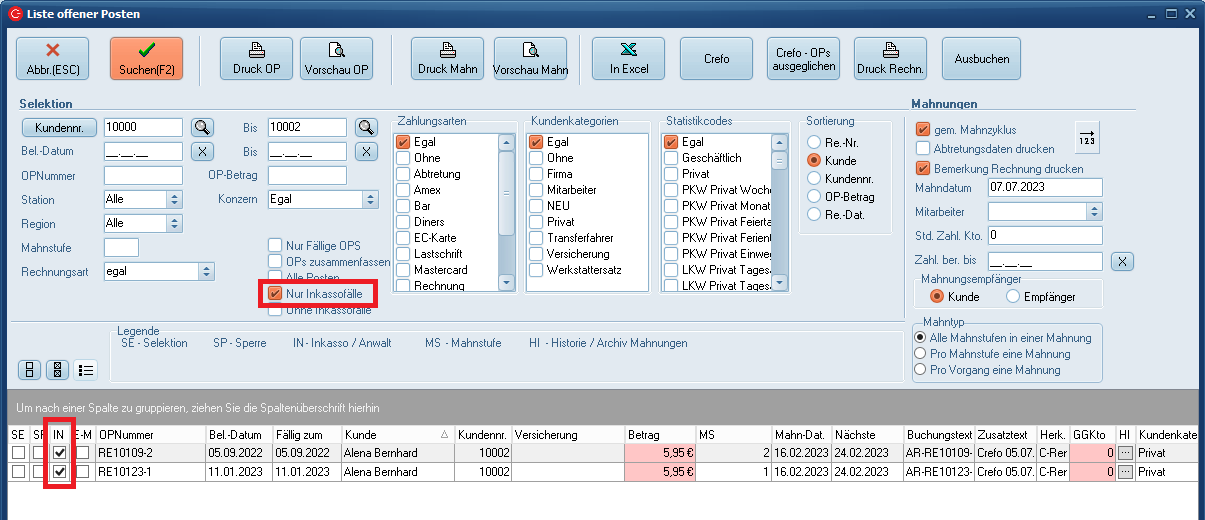
Task: Clear Bel.-Datum with its X button
Action: [x=203, y=151]
